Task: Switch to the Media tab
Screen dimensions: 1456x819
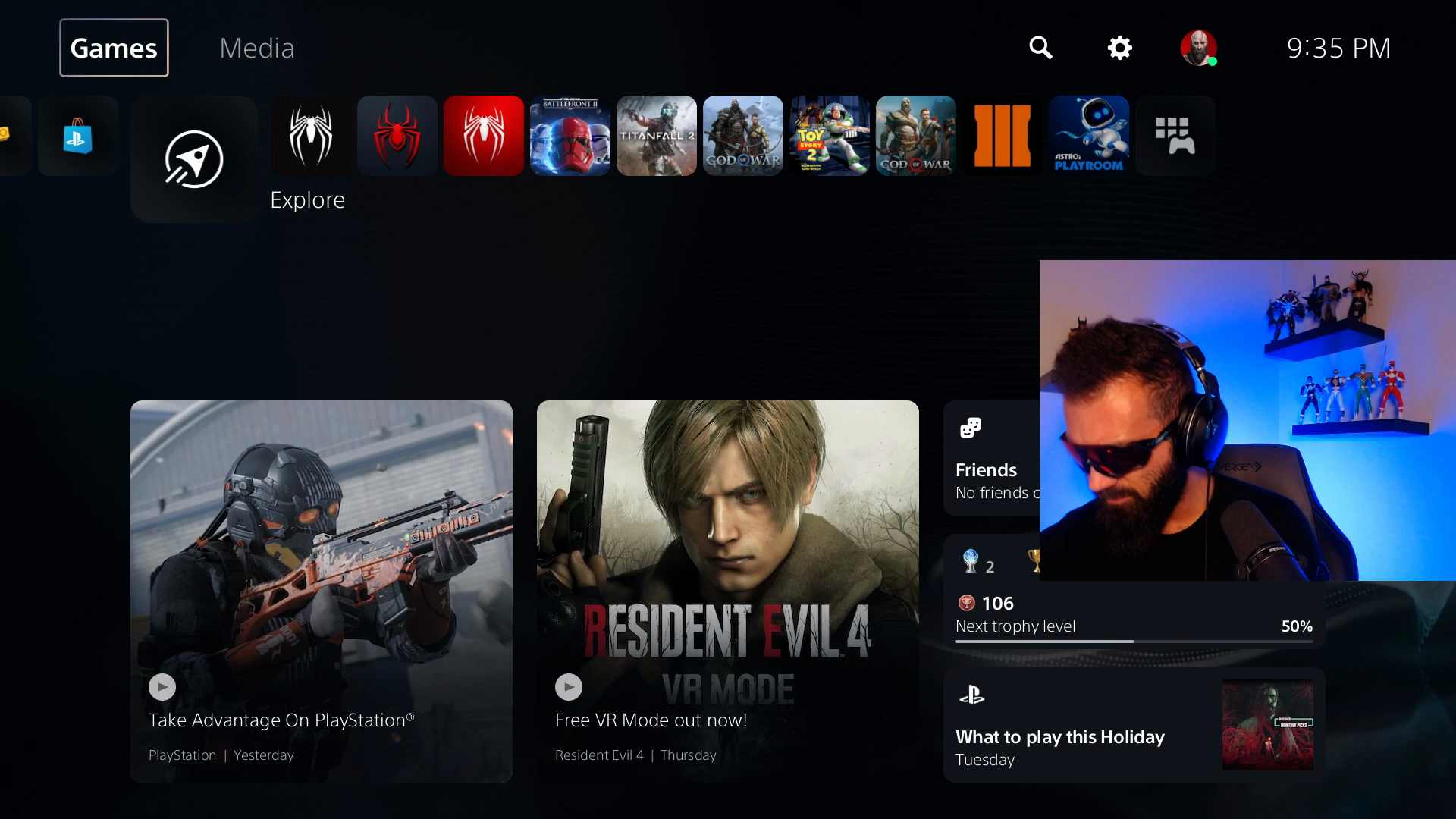Action: tap(257, 48)
